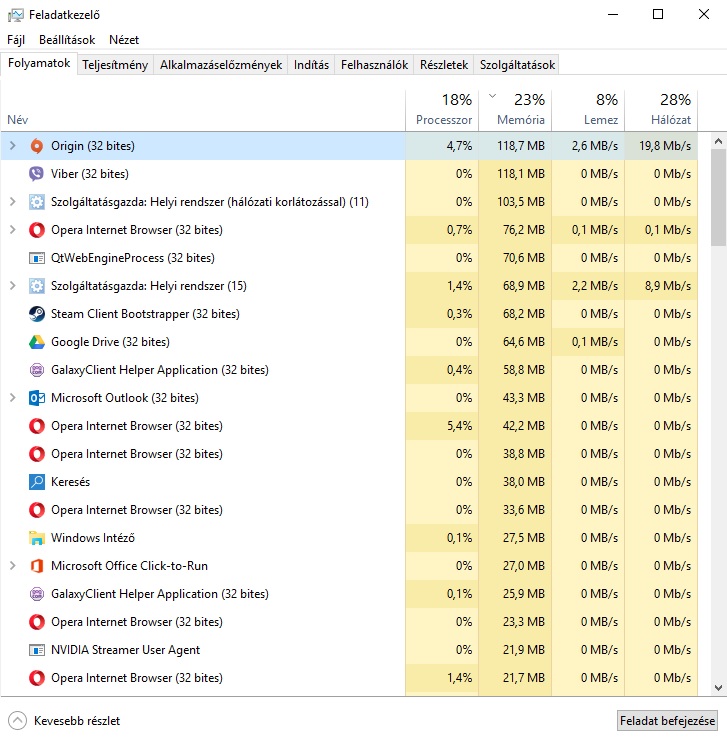This screenshot has width=727, height=745.
Task: Switch to the Teljesítmény tab
Action: (x=116, y=65)
